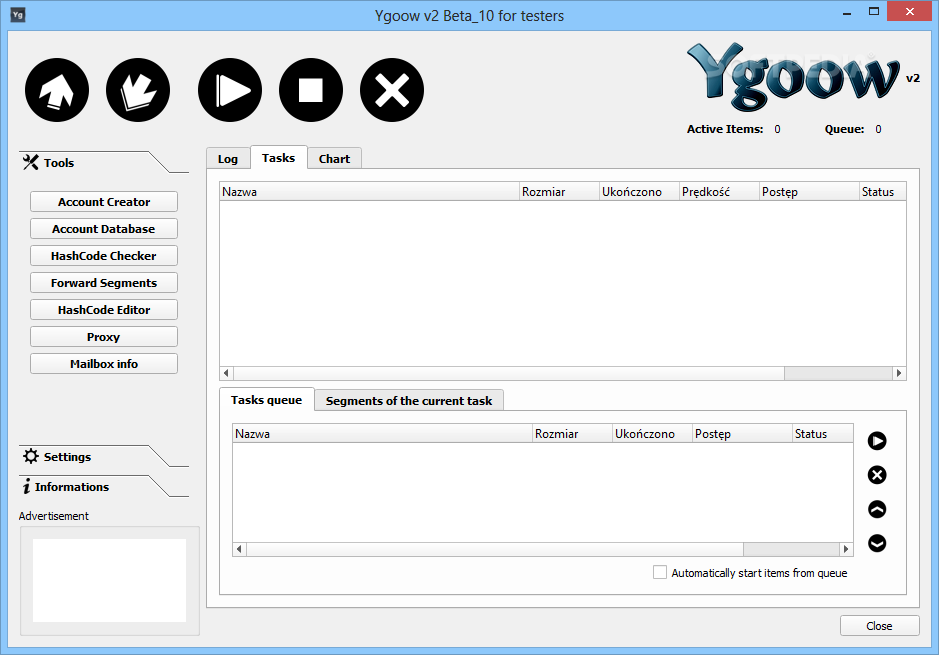The image size is (939, 655).
Task: Move queue item down with chevron icon
Action: pos(877,544)
